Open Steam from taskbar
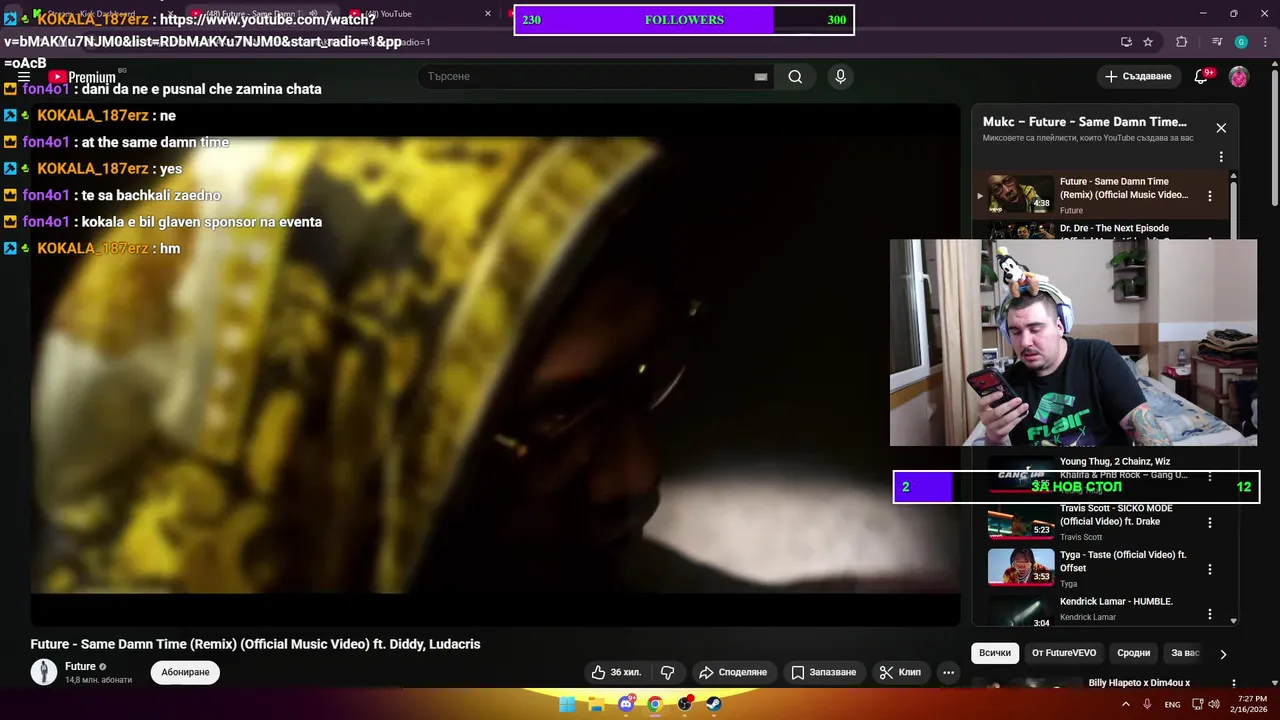1280x720 pixels. coord(714,704)
